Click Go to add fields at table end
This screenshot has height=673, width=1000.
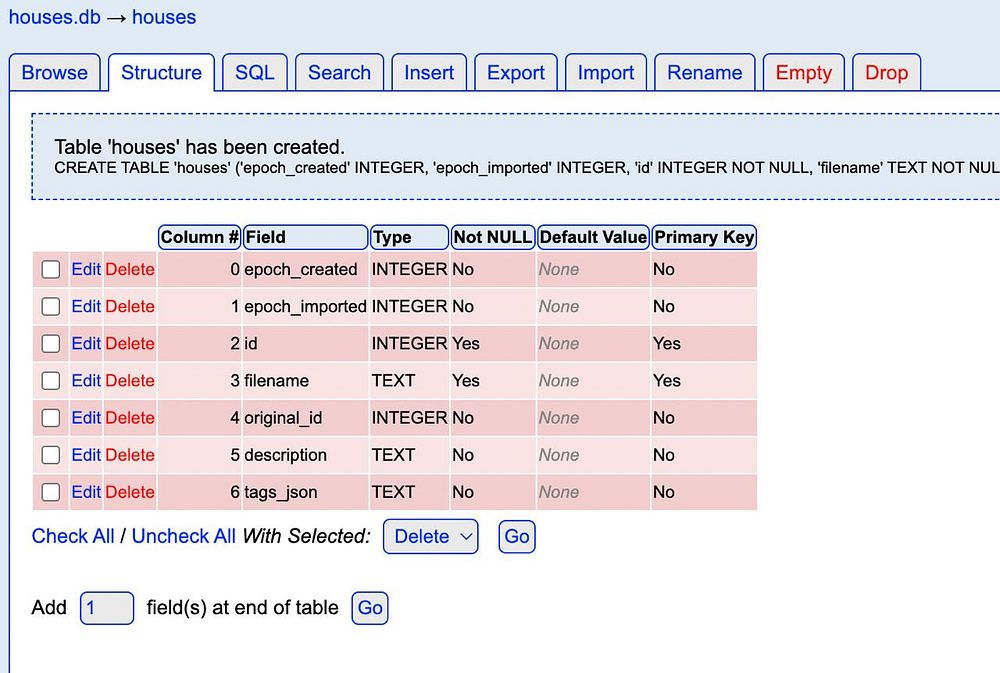pyautogui.click(x=370, y=608)
